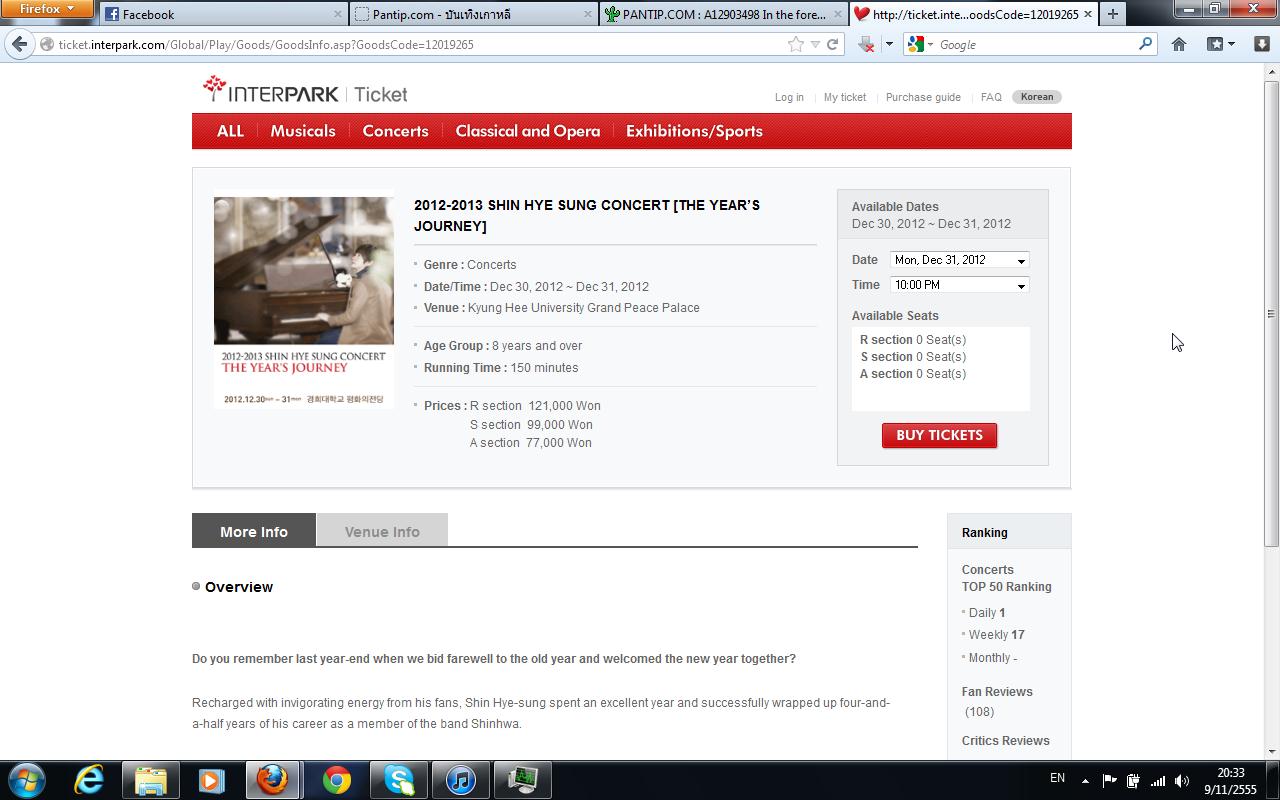Click the add-on icon beside the search box
Screen dimensions: 1280x800
click(x=866, y=44)
